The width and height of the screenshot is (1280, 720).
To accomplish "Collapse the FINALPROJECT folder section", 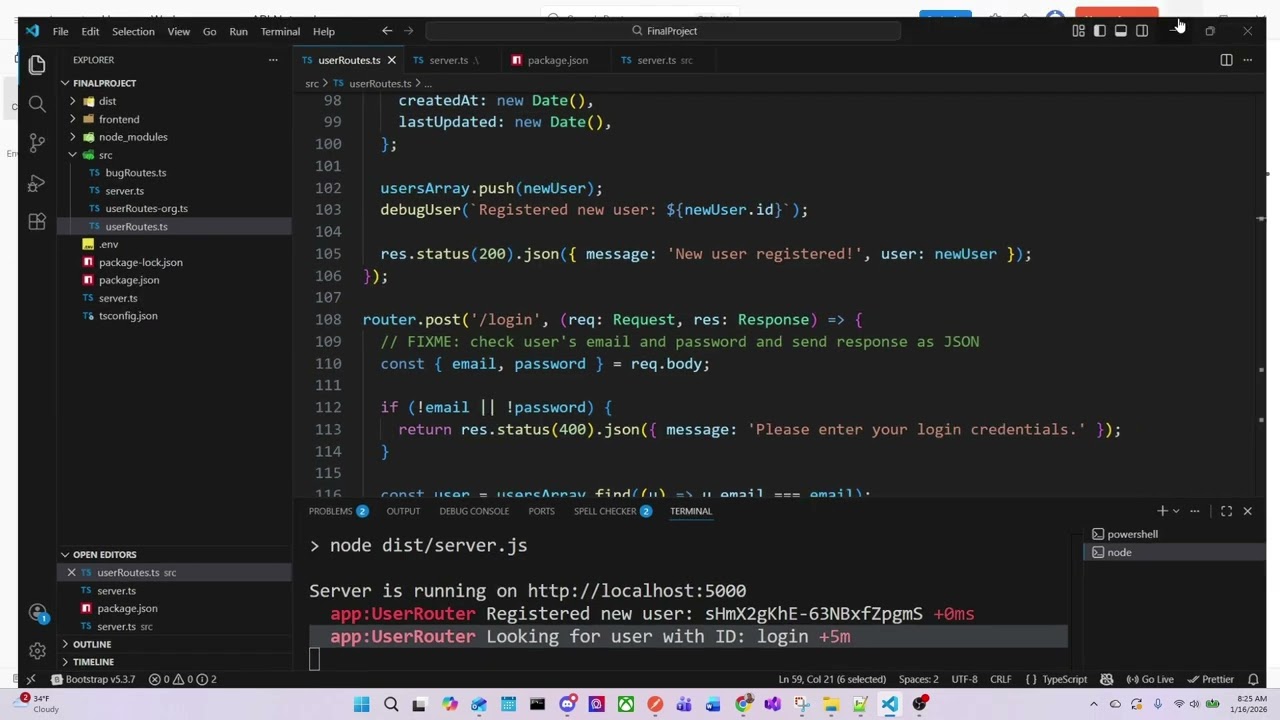I will point(104,83).
